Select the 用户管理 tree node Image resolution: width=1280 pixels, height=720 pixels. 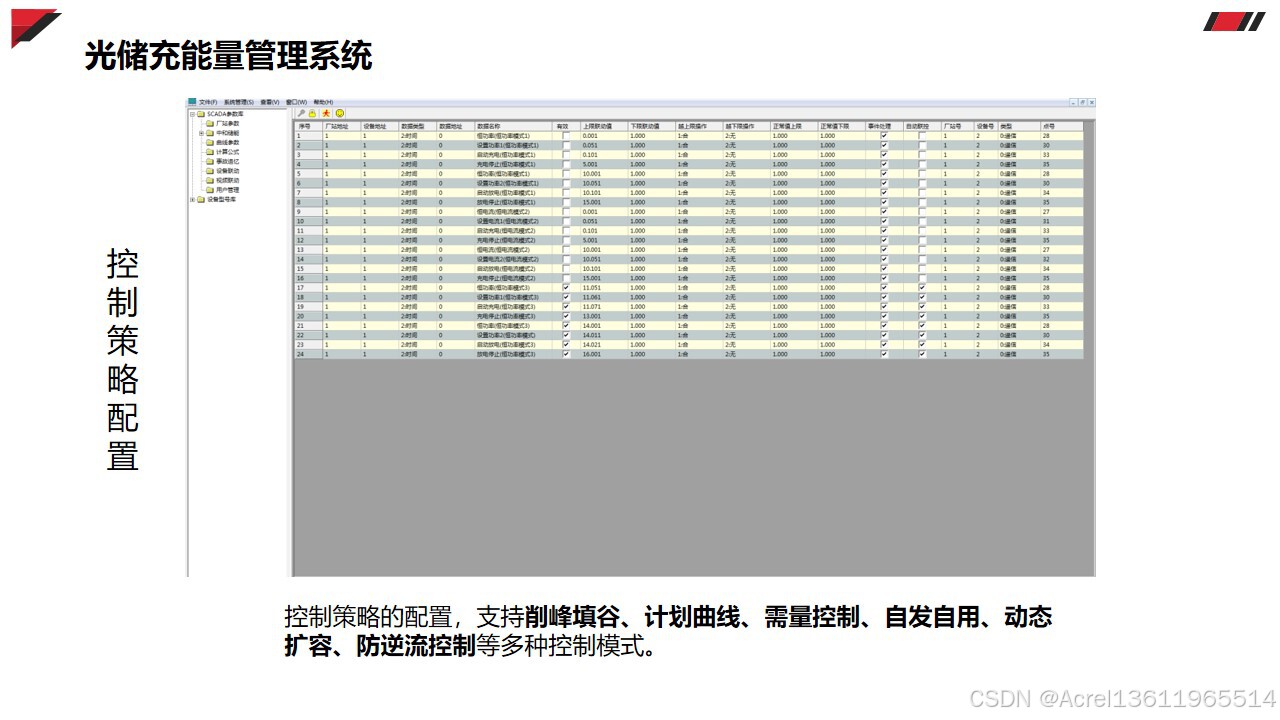point(228,190)
